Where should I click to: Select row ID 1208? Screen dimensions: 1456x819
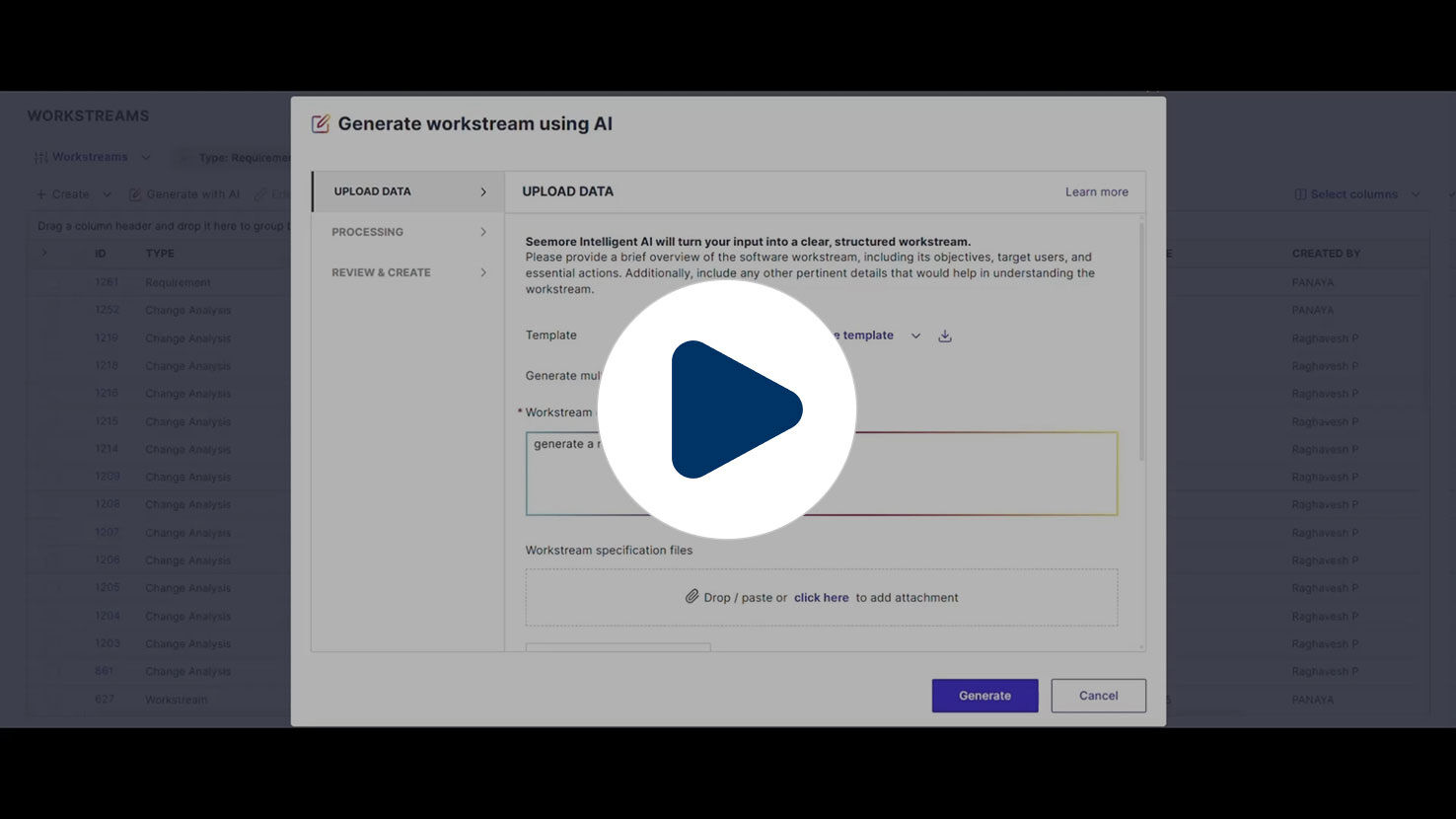107,504
